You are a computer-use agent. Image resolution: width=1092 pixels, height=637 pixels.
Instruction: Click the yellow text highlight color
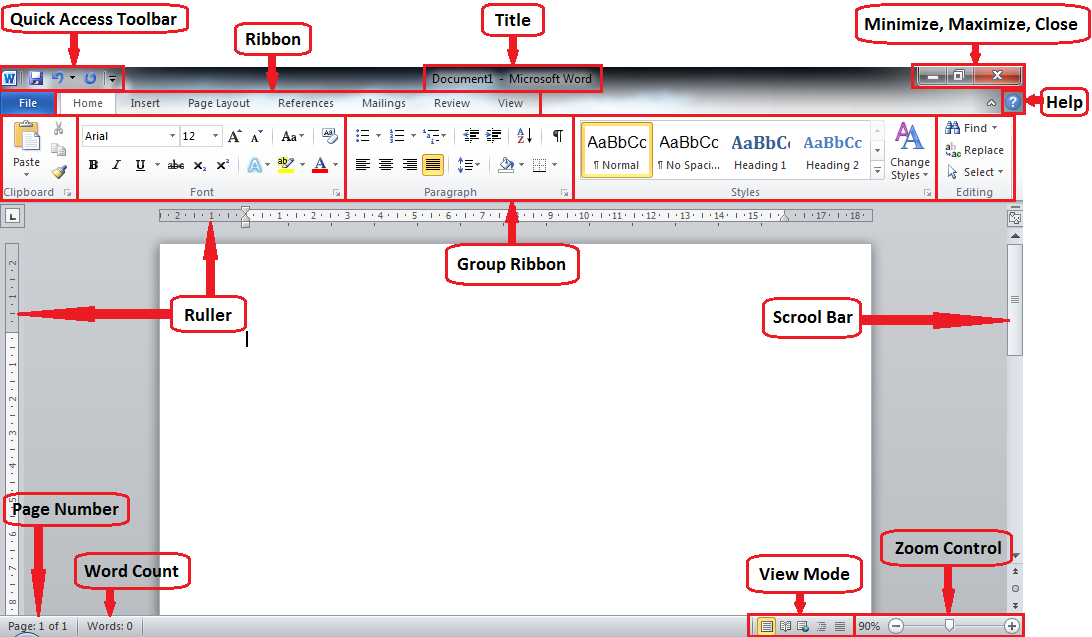click(x=286, y=165)
